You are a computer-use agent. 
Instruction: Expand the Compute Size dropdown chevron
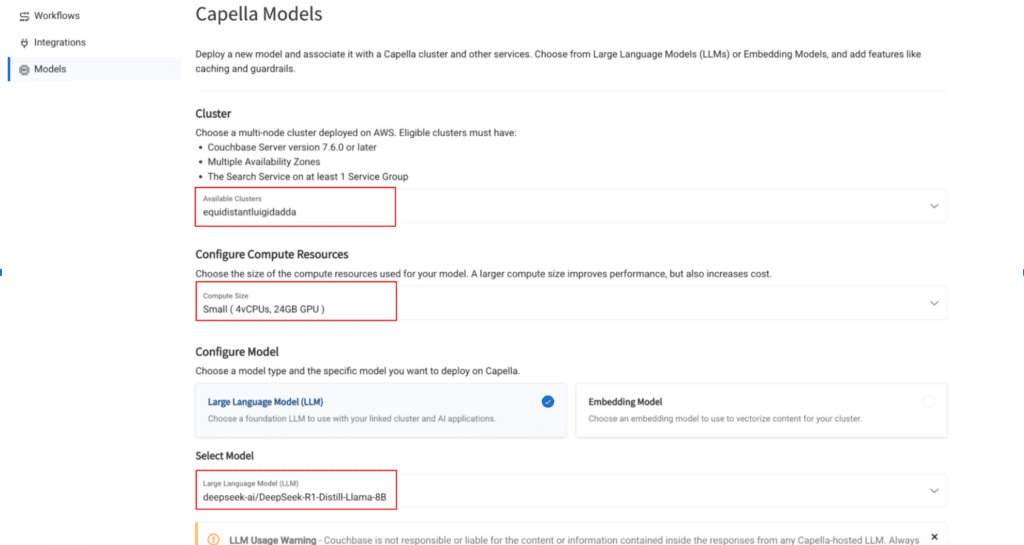point(934,304)
